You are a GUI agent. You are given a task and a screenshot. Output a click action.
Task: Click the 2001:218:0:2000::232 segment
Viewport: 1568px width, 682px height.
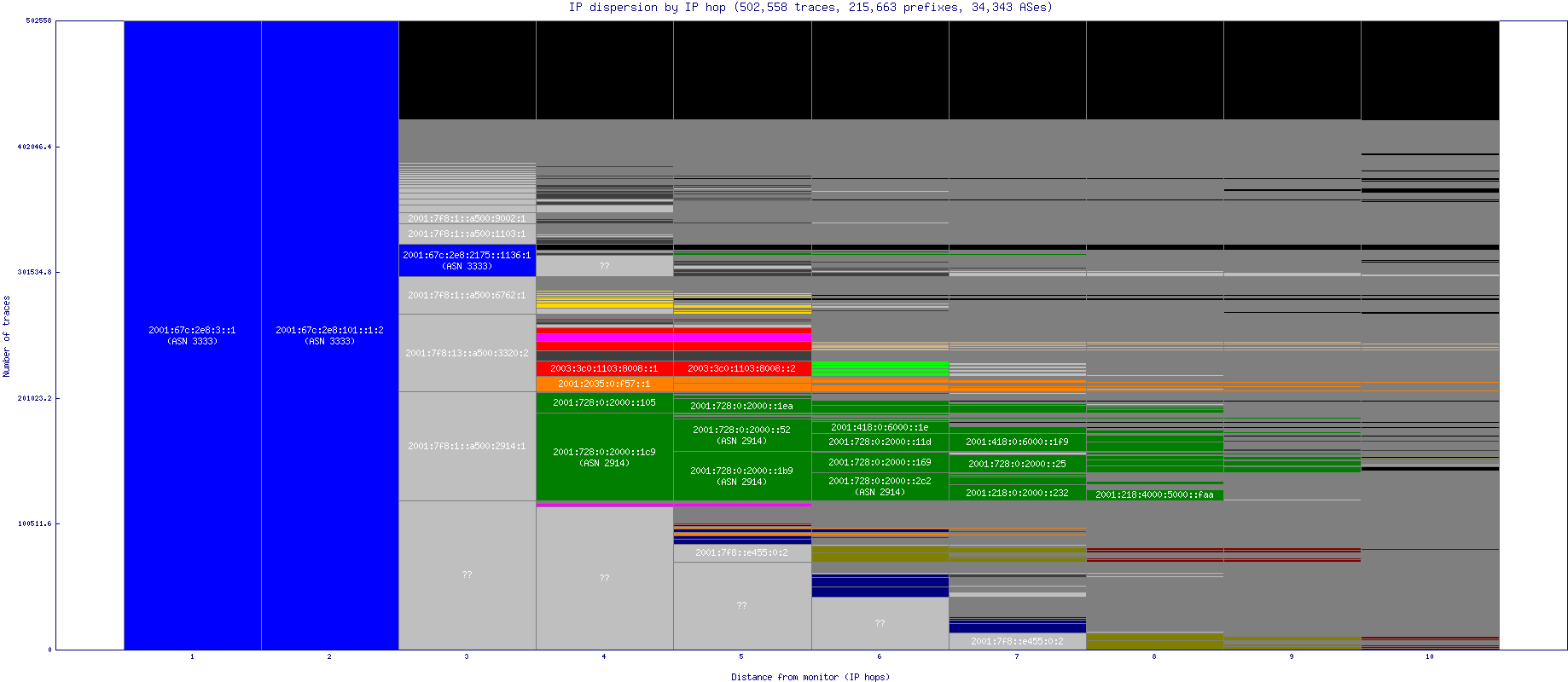[x=1017, y=493]
